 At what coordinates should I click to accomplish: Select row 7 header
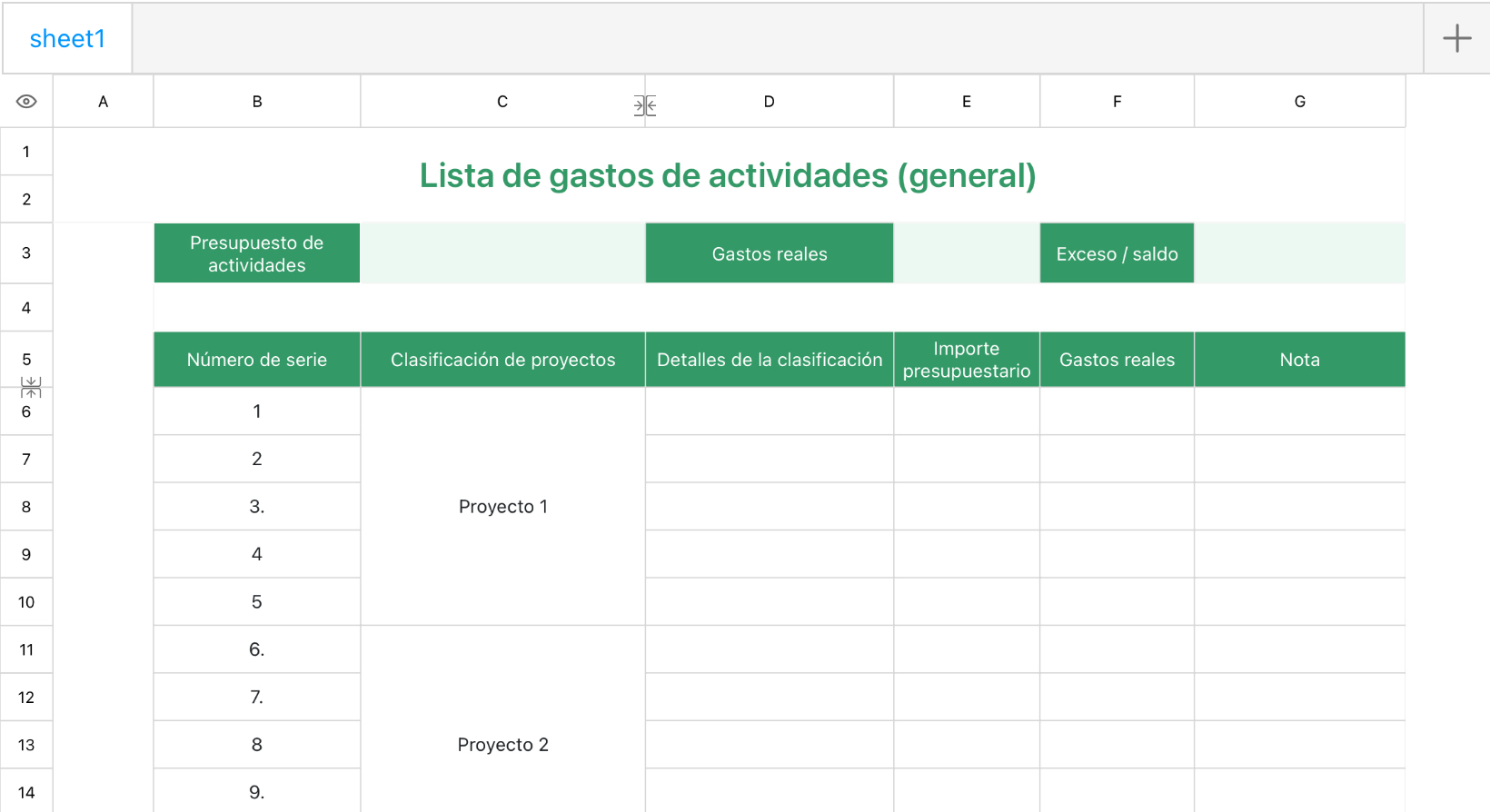coord(26,460)
